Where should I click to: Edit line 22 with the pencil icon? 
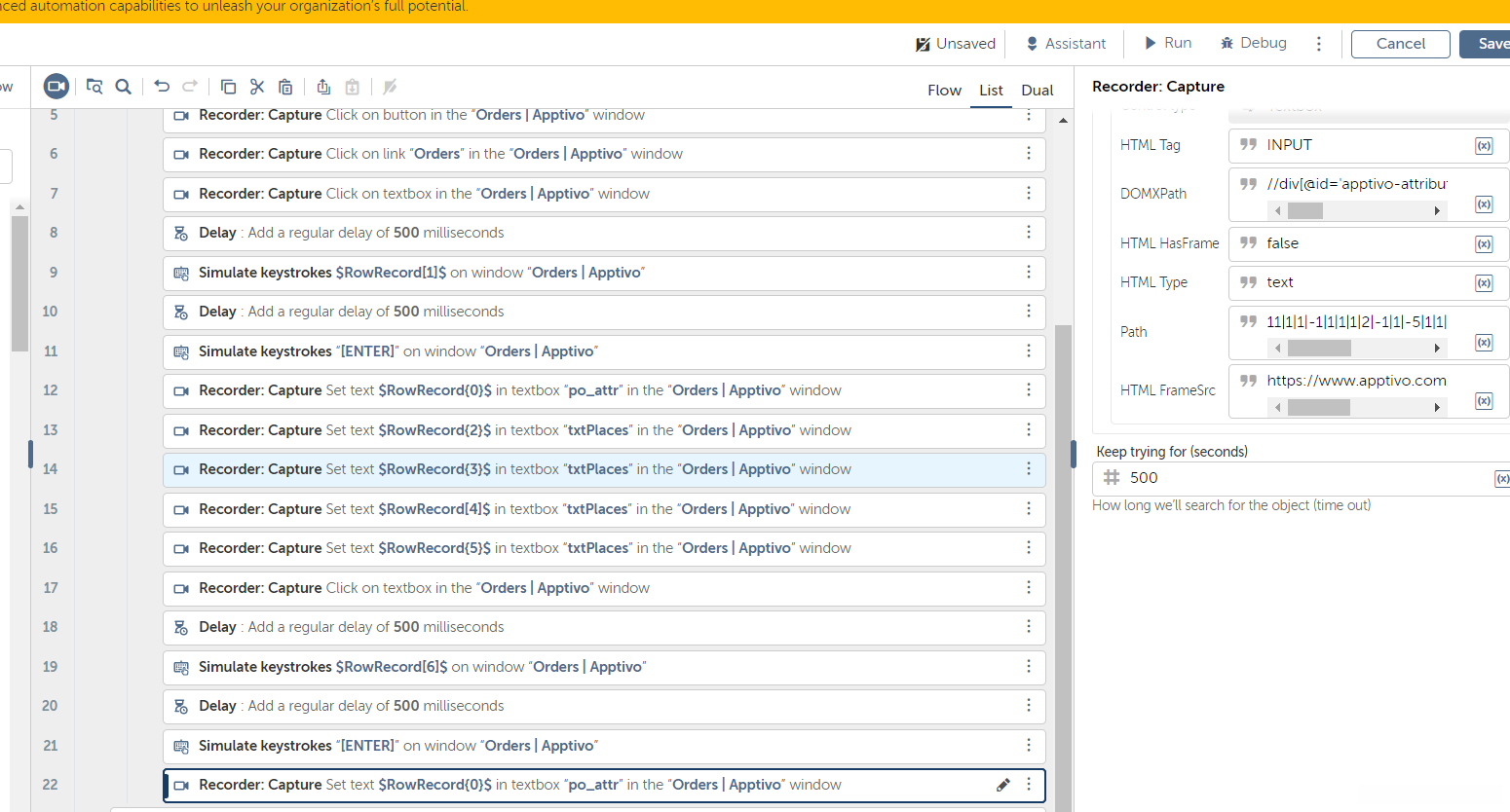1003,785
